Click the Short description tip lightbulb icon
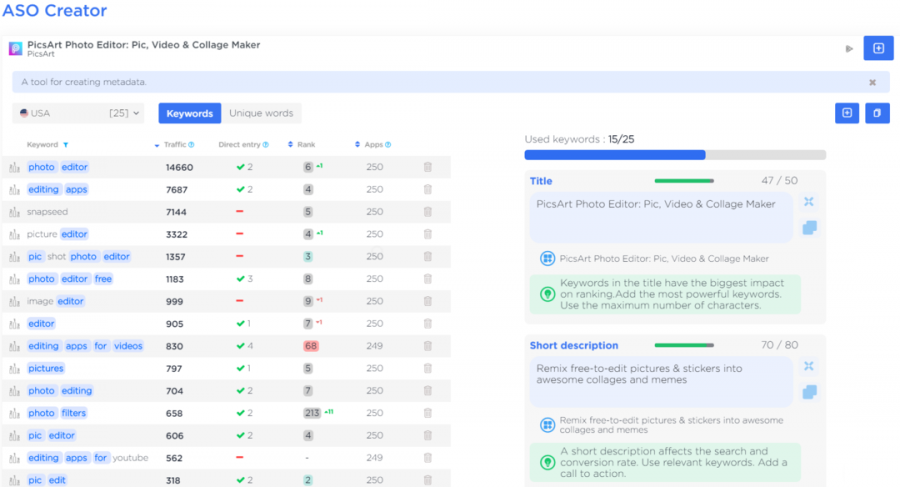900x487 pixels. coord(547,462)
